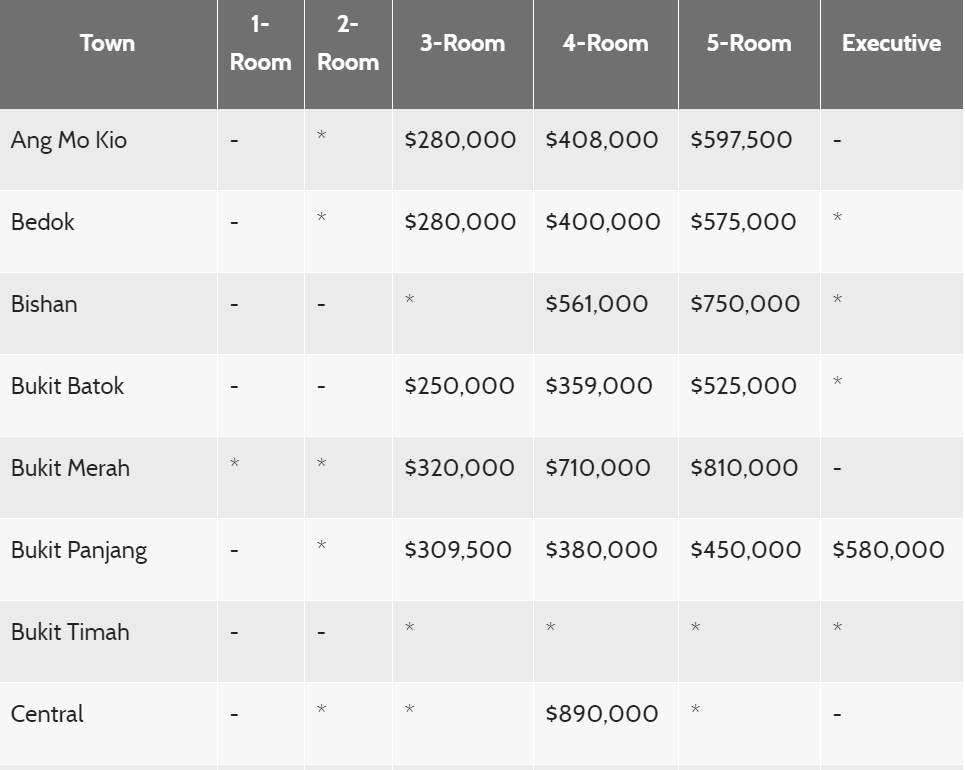Click the 5-Room column header

pos(748,43)
